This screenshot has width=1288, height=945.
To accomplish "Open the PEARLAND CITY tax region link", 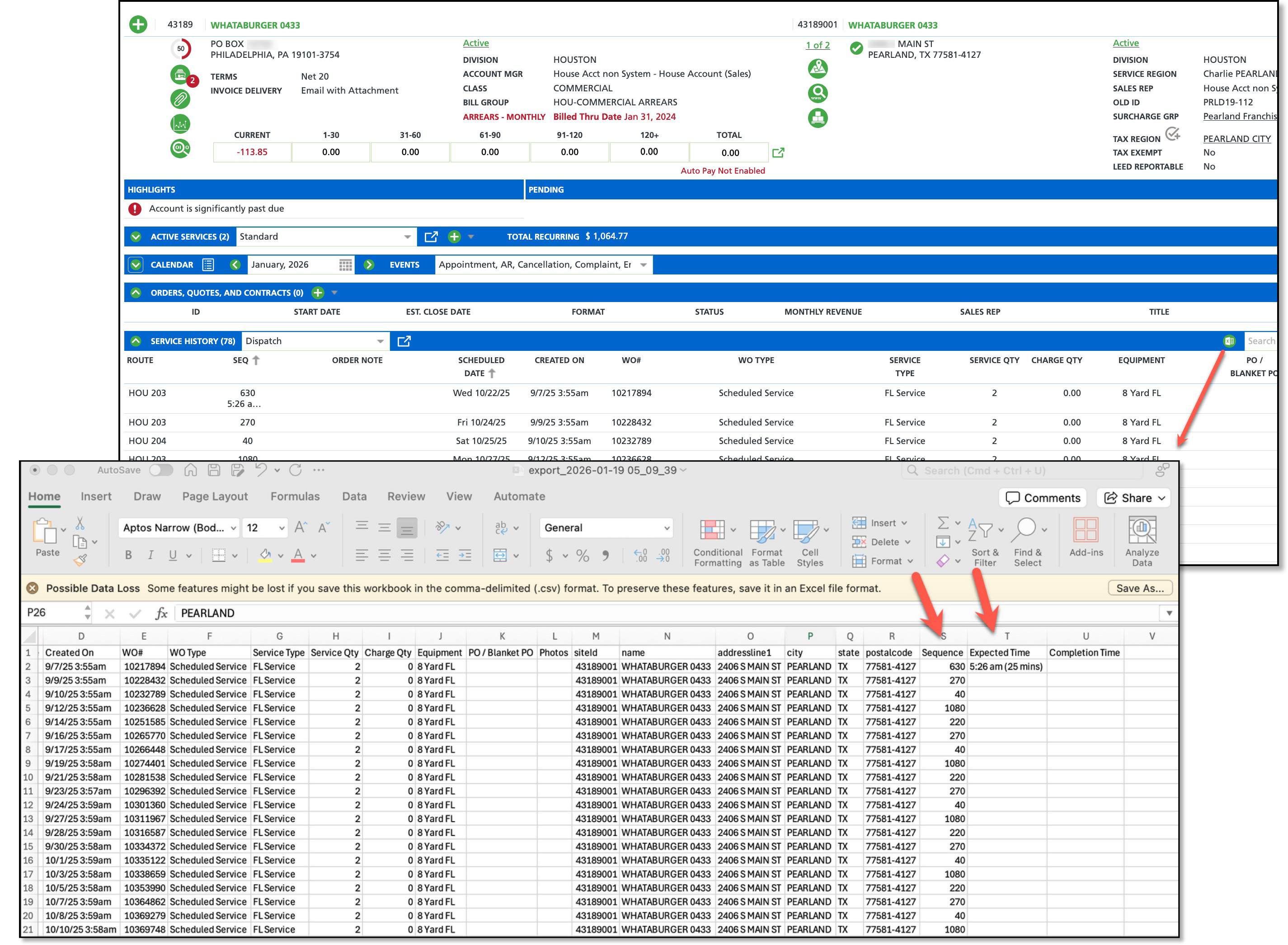I will (1236, 138).
